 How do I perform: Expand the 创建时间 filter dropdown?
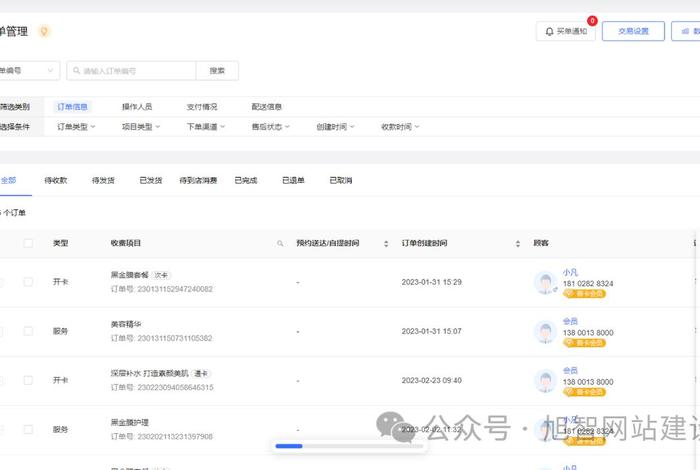click(335, 127)
